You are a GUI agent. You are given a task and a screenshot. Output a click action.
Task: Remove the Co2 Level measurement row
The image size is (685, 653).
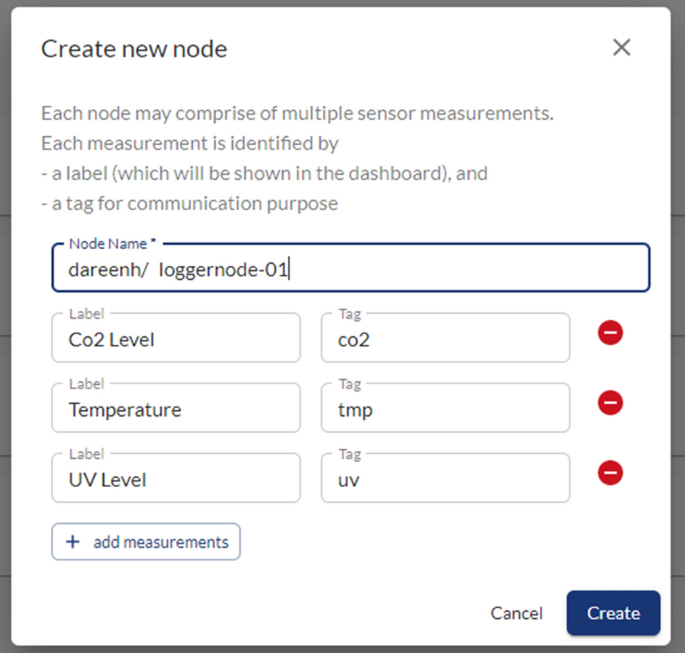pos(610,333)
